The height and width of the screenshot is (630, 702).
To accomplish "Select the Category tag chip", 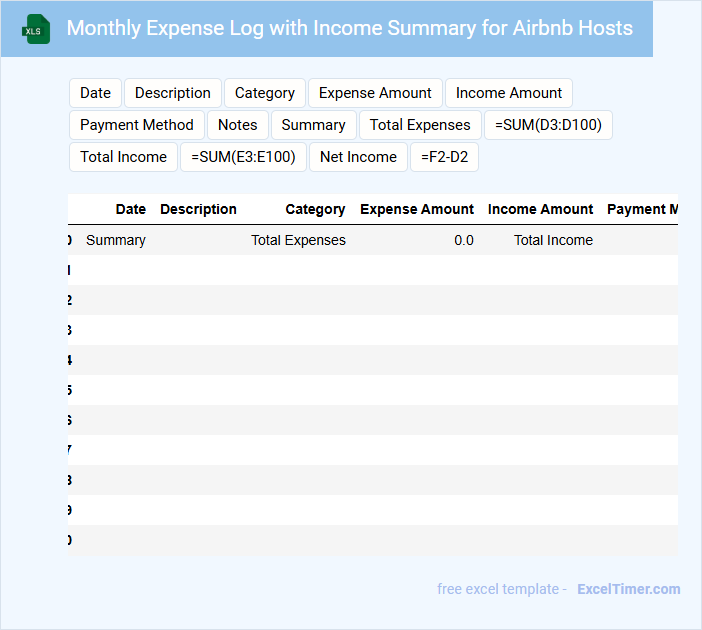I will [x=265, y=93].
